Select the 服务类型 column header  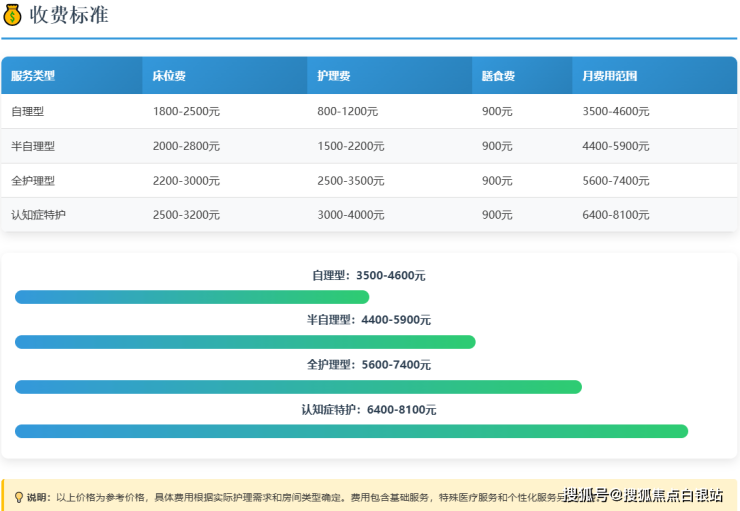[33, 76]
